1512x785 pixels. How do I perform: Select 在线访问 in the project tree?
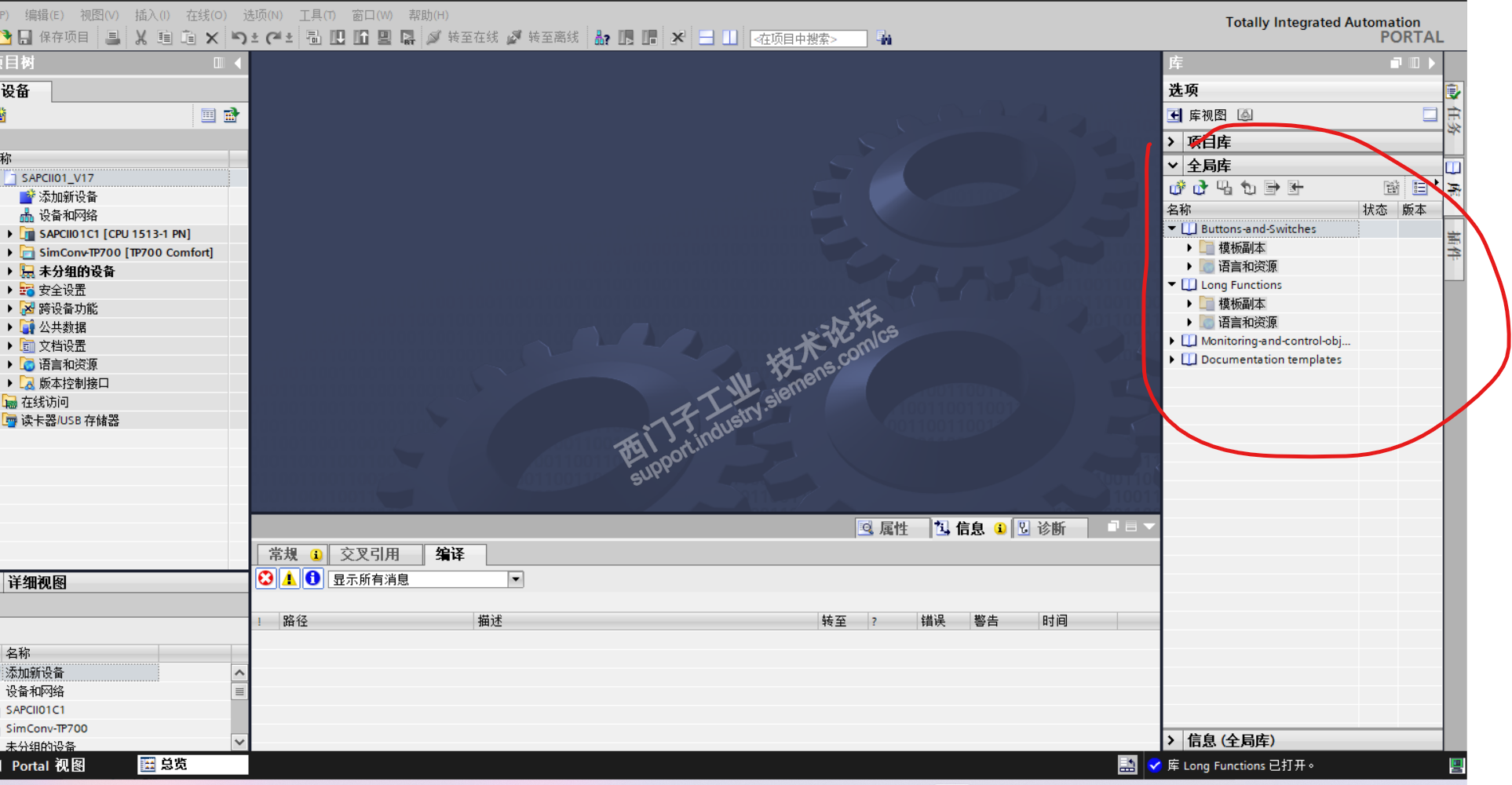point(45,402)
